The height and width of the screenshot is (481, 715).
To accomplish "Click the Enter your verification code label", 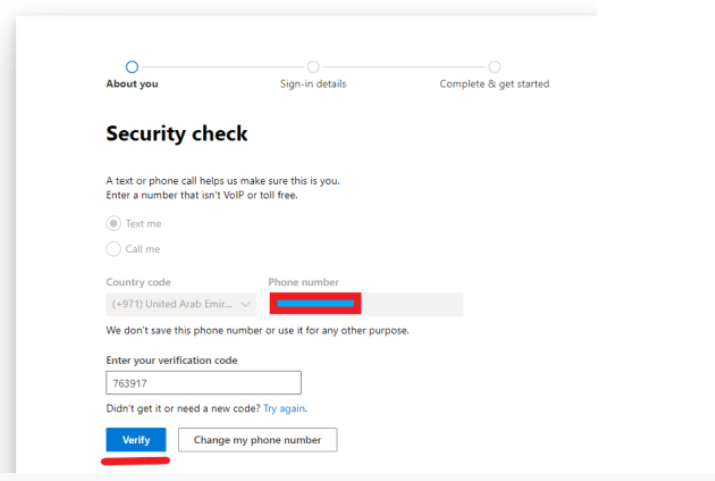I will 172,360.
